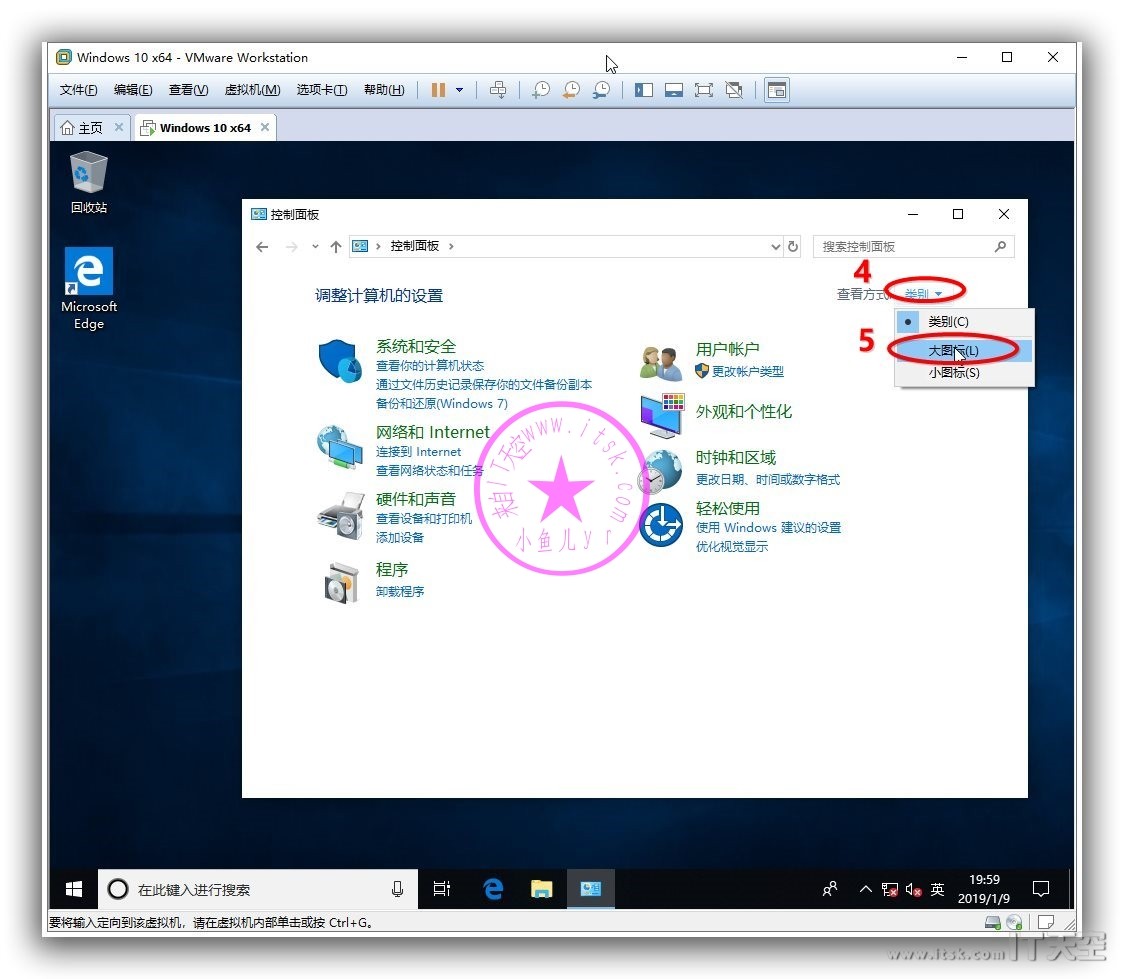This screenshot has width=1124, height=979.
Task: Refresh the 控制面板 window
Action: tap(793, 247)
